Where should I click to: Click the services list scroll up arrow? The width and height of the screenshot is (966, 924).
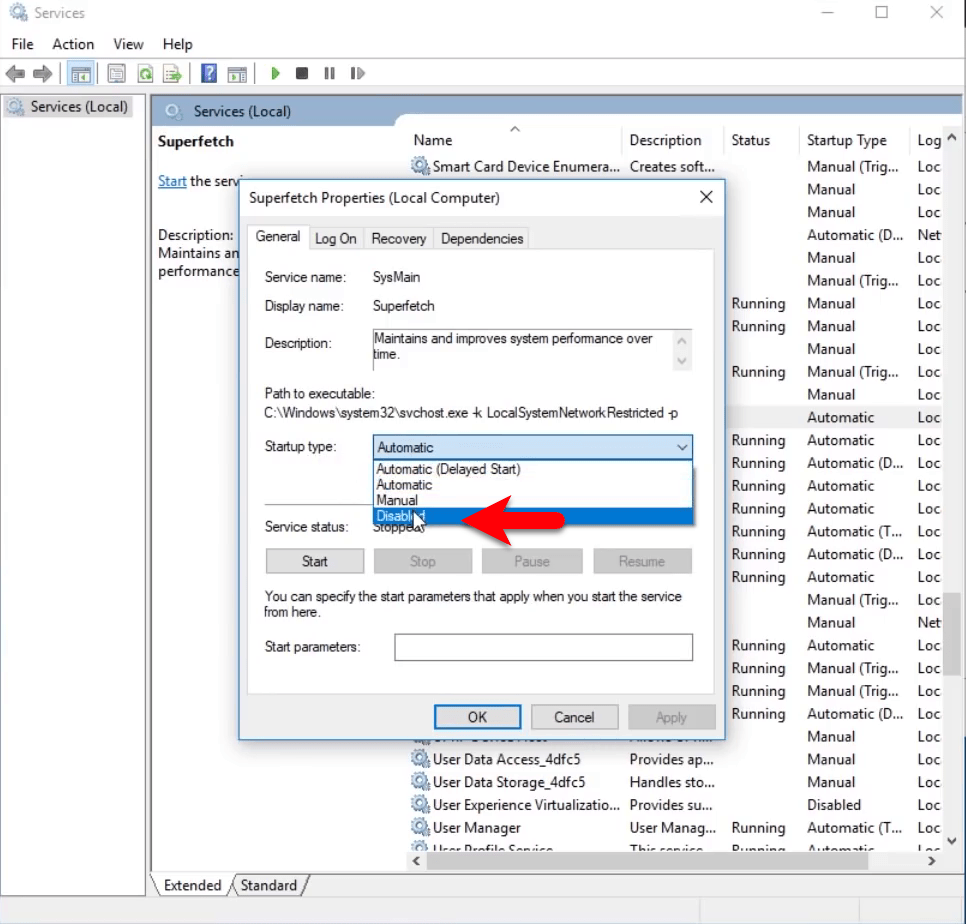click(x=952, y=137)
